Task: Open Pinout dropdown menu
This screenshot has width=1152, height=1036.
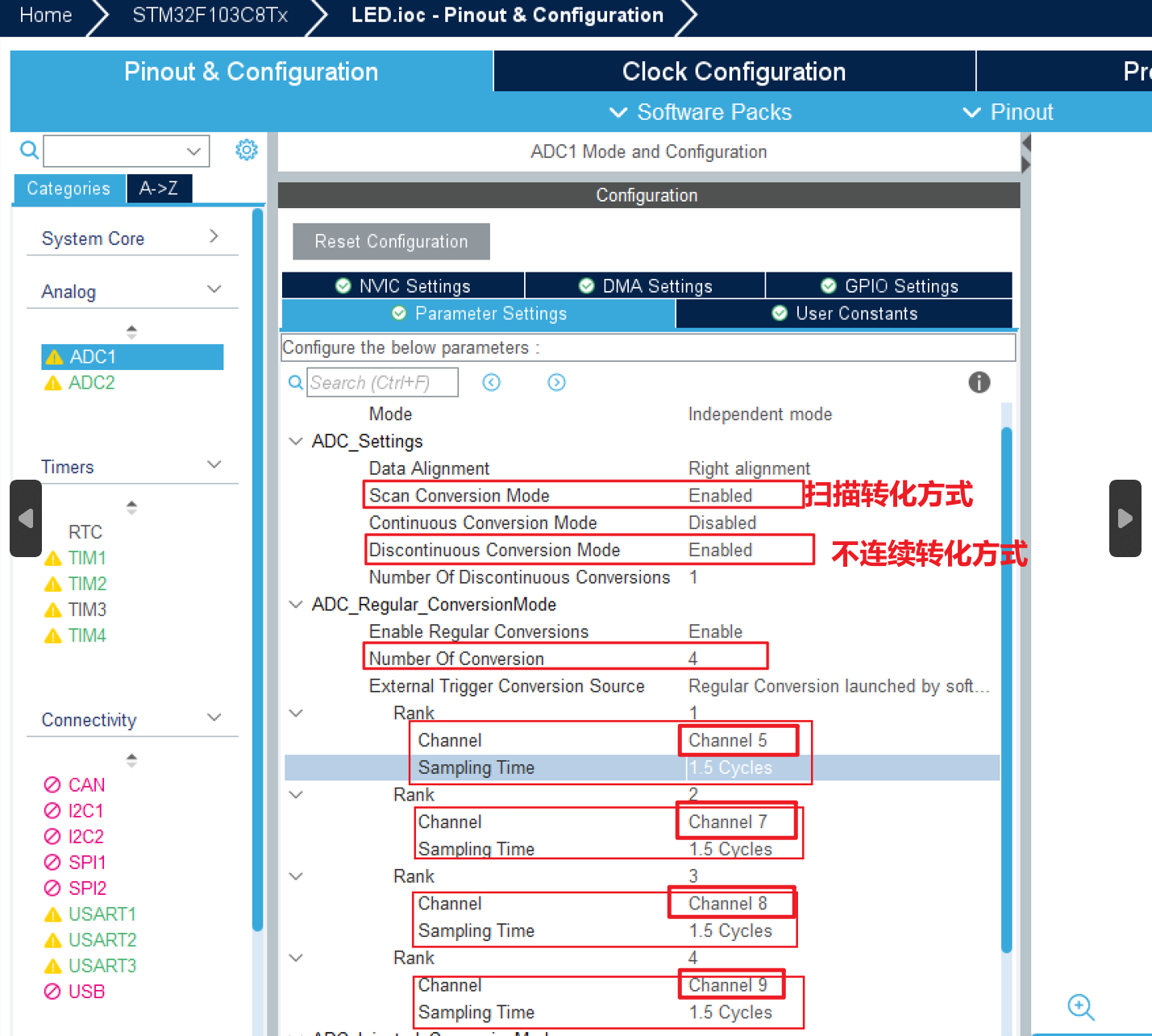Action: (x=1008, y=112)
